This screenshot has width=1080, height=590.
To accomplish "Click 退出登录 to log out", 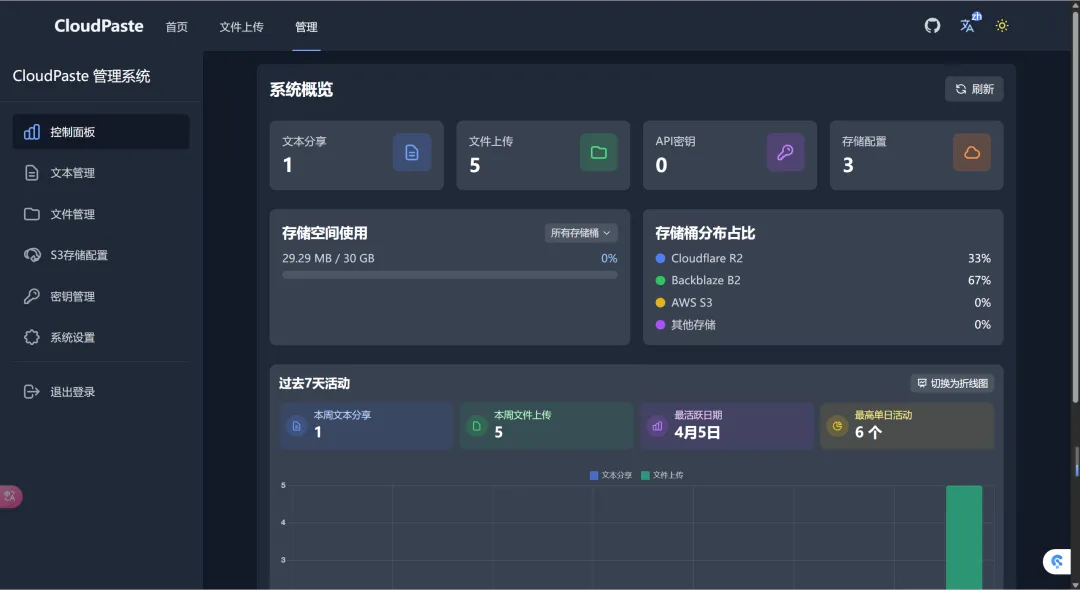I will coord(72,392).
